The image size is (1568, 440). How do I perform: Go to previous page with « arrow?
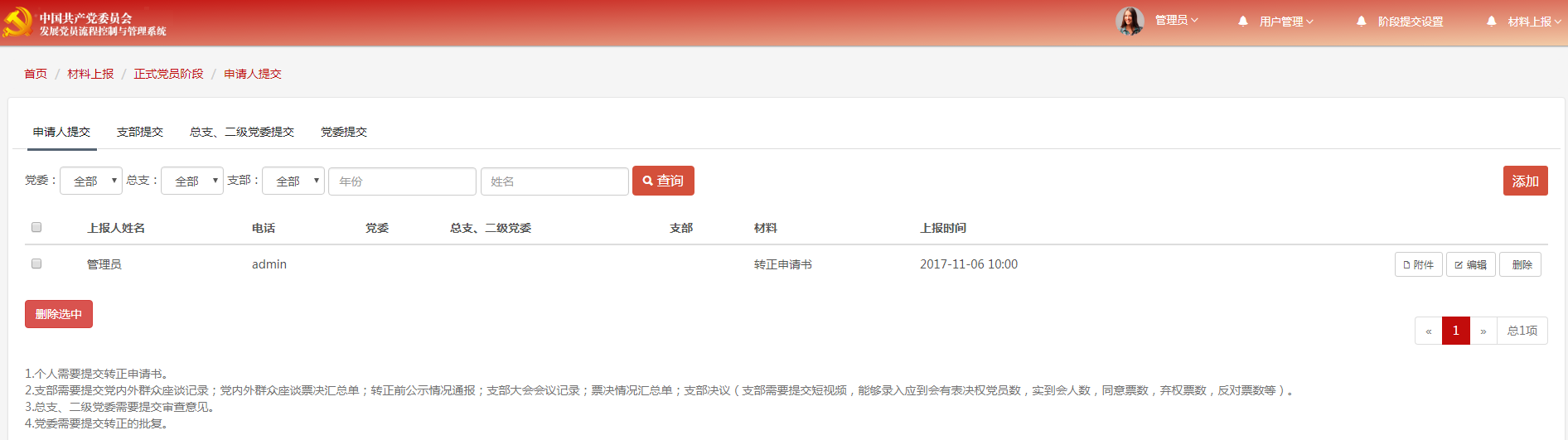[x=1429, y=331]
